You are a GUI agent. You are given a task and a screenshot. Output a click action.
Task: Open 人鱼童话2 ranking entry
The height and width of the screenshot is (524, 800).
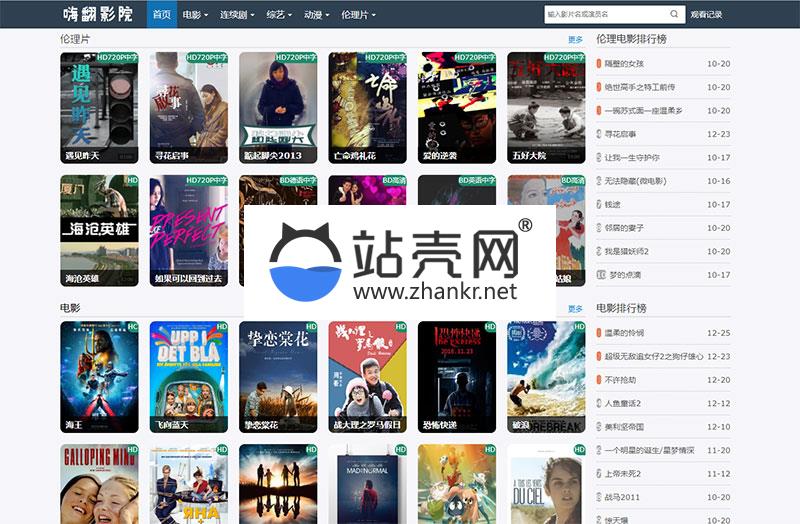[x=622, y=404]
